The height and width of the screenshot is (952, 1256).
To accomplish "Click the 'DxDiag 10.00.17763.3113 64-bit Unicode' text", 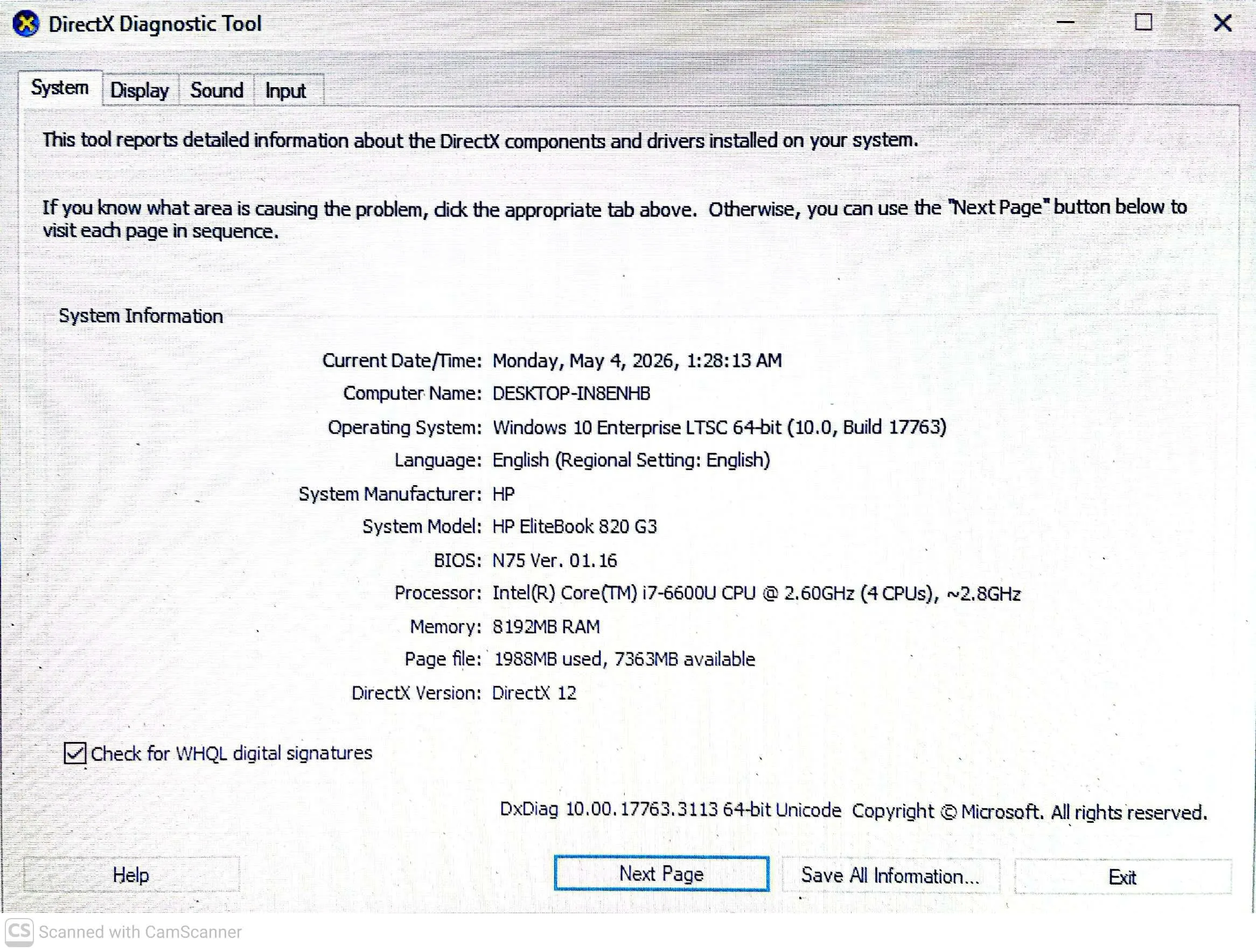I will (671, 810).
